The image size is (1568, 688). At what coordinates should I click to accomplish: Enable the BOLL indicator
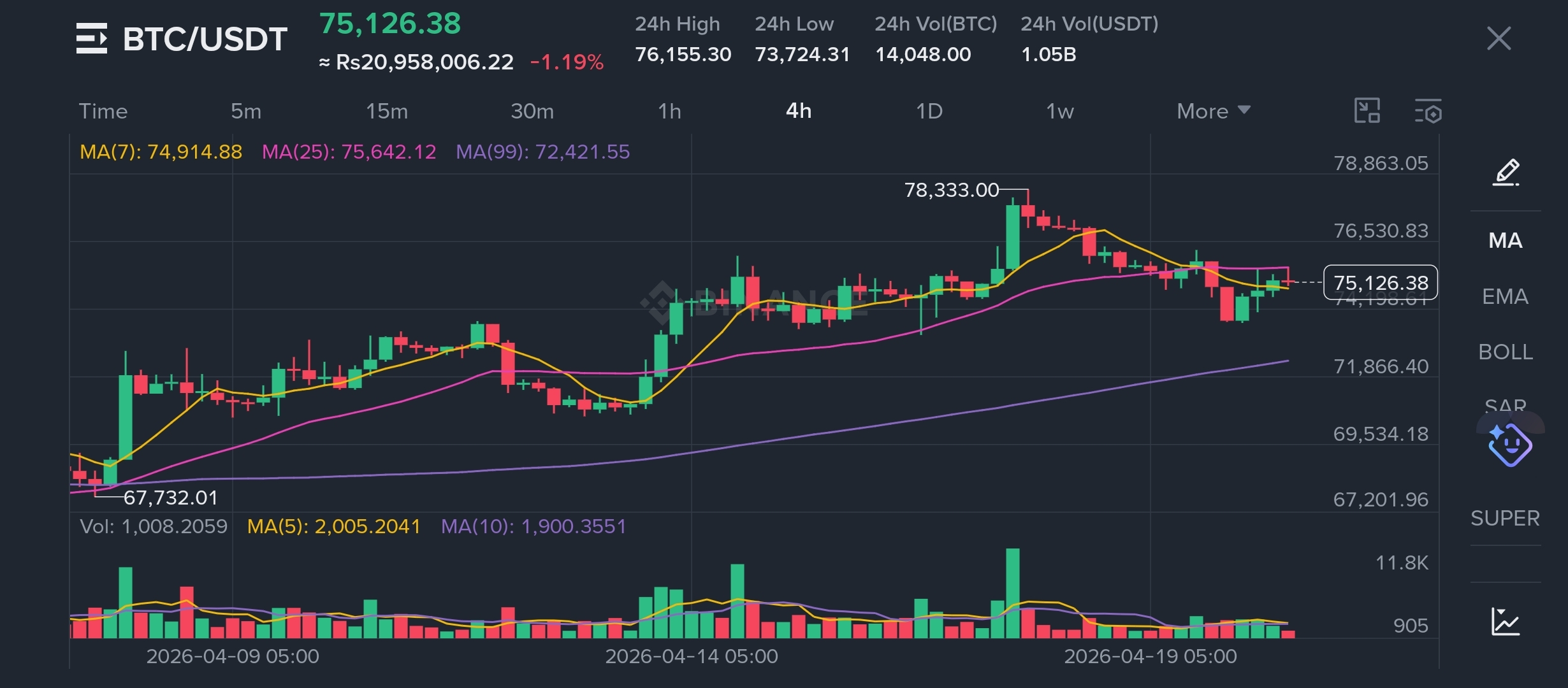pos(1505,352)
